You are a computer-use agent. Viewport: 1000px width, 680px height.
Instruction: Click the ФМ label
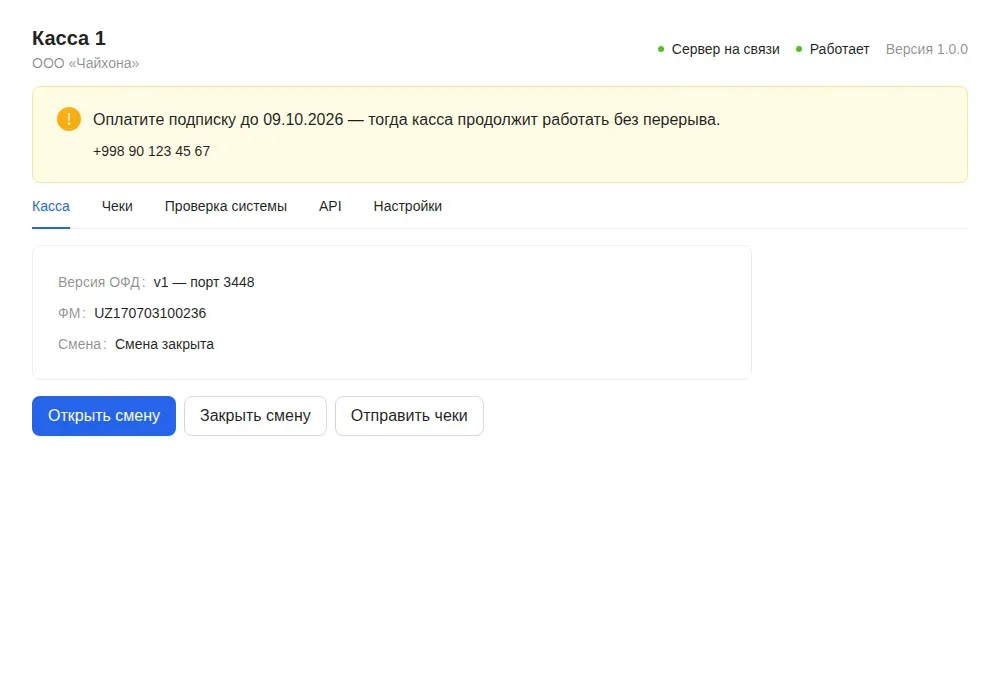pos(71,314)
